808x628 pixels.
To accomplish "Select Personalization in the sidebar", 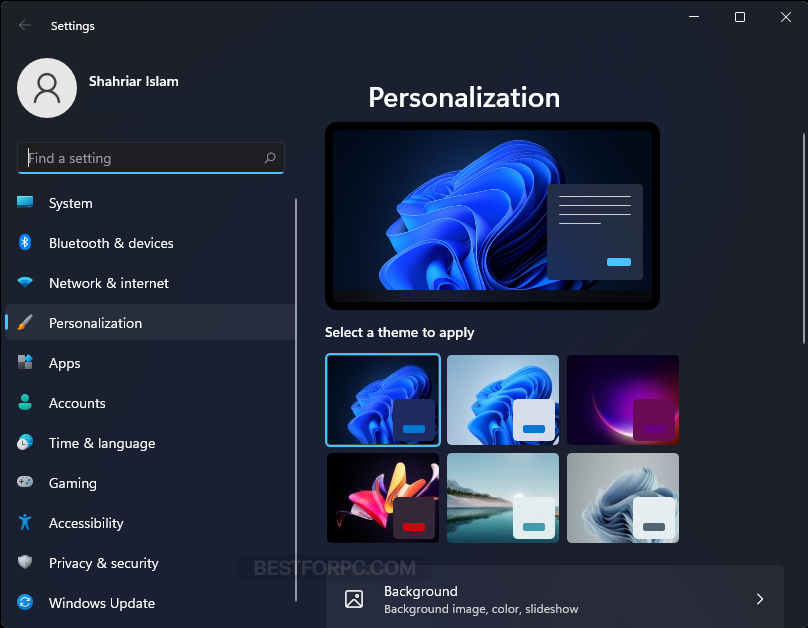I will (x=150, y=323).
